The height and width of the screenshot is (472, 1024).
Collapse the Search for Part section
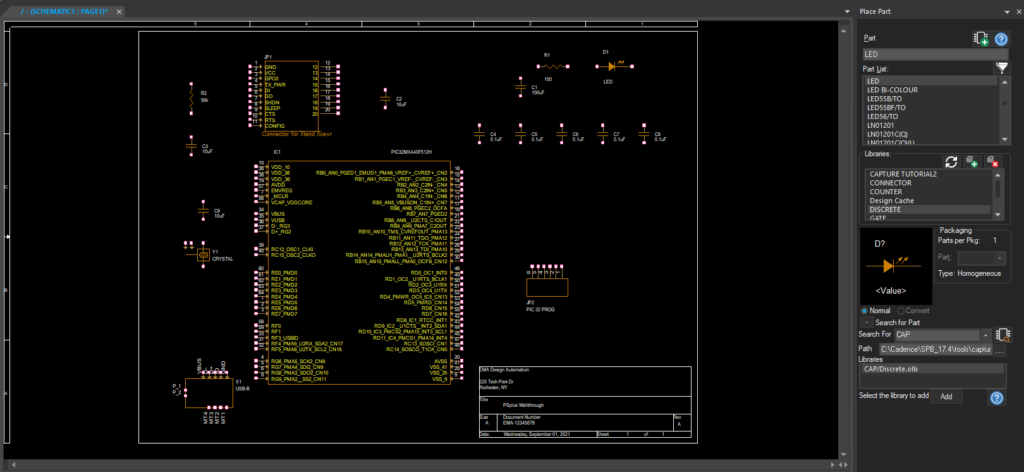(x=865, y=323)
